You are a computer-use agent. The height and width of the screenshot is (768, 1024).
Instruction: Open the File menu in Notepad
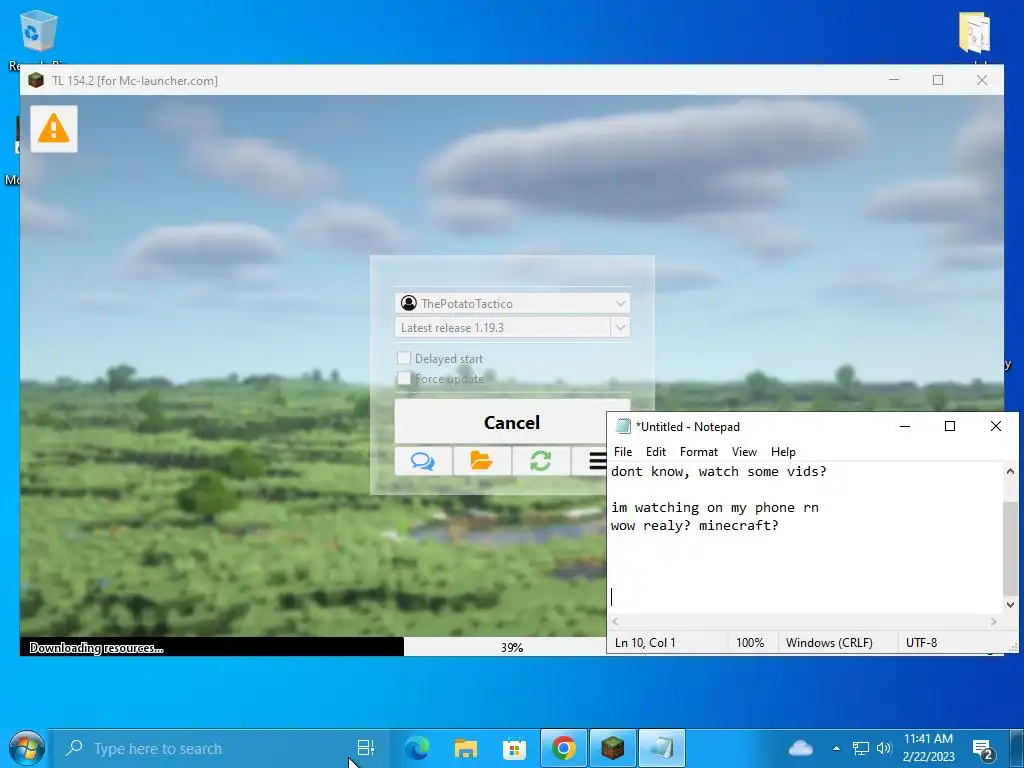coord(622,452)
